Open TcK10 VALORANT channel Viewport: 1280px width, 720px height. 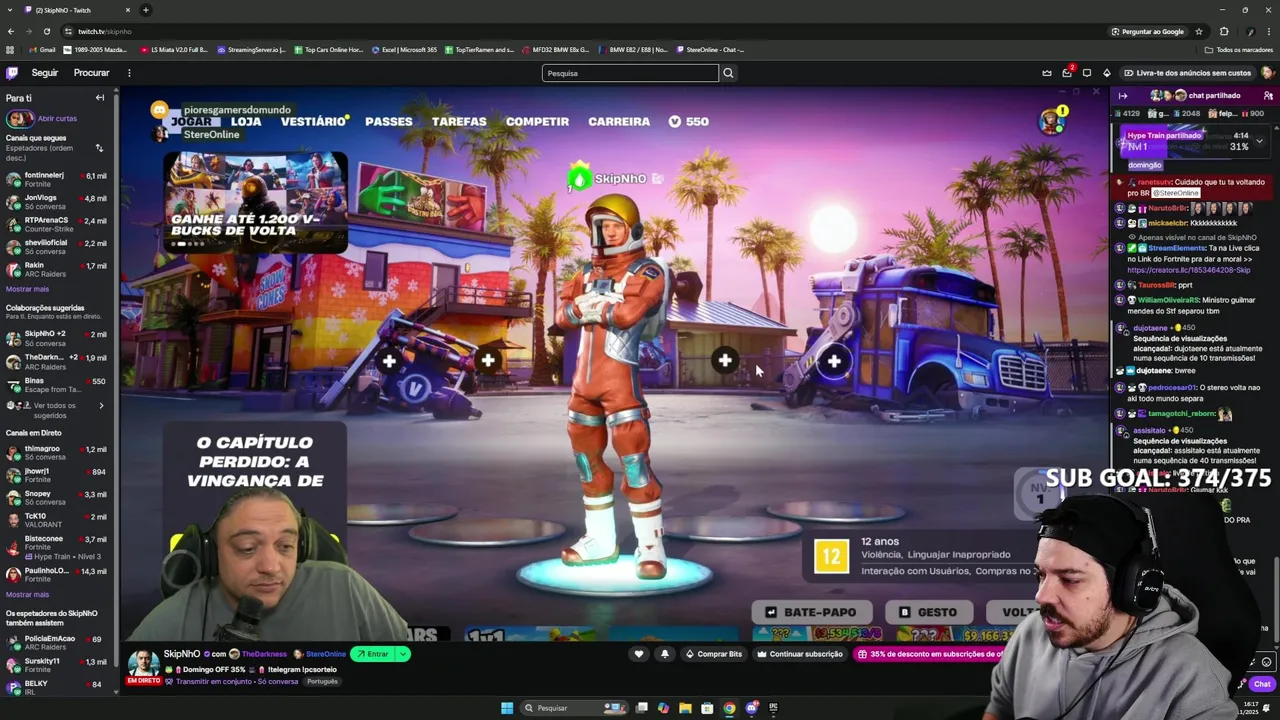pos(57,520)
